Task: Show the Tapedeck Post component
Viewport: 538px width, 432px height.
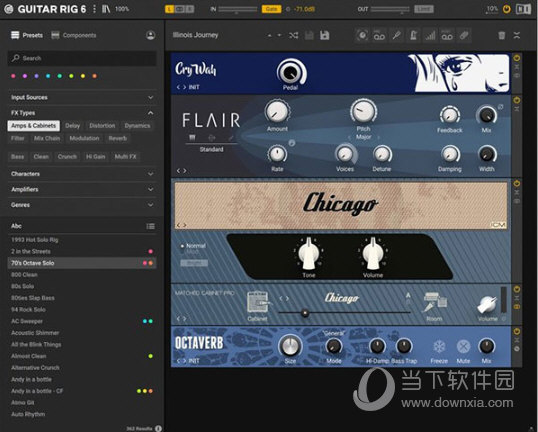Action: tap(447, 35)
